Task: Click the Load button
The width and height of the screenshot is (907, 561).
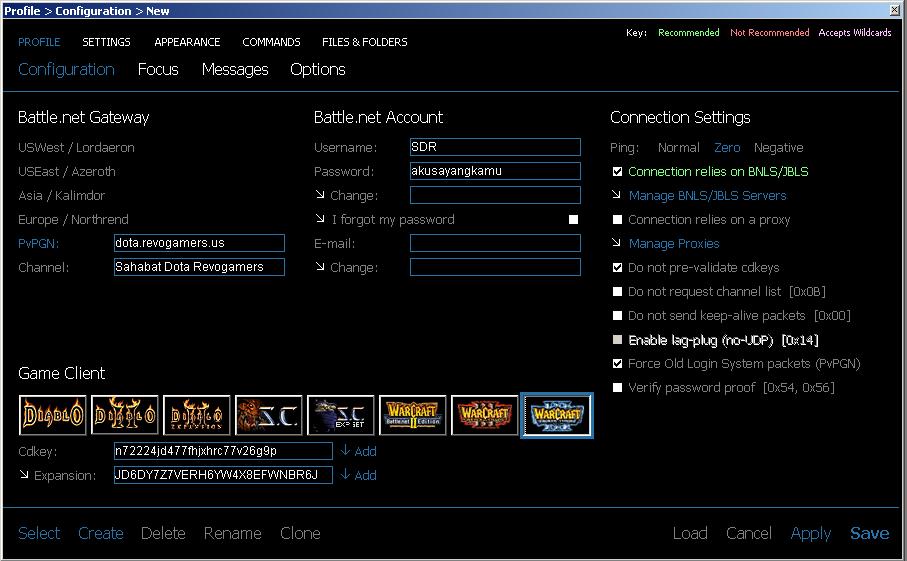Action: [x=690, y=533]
